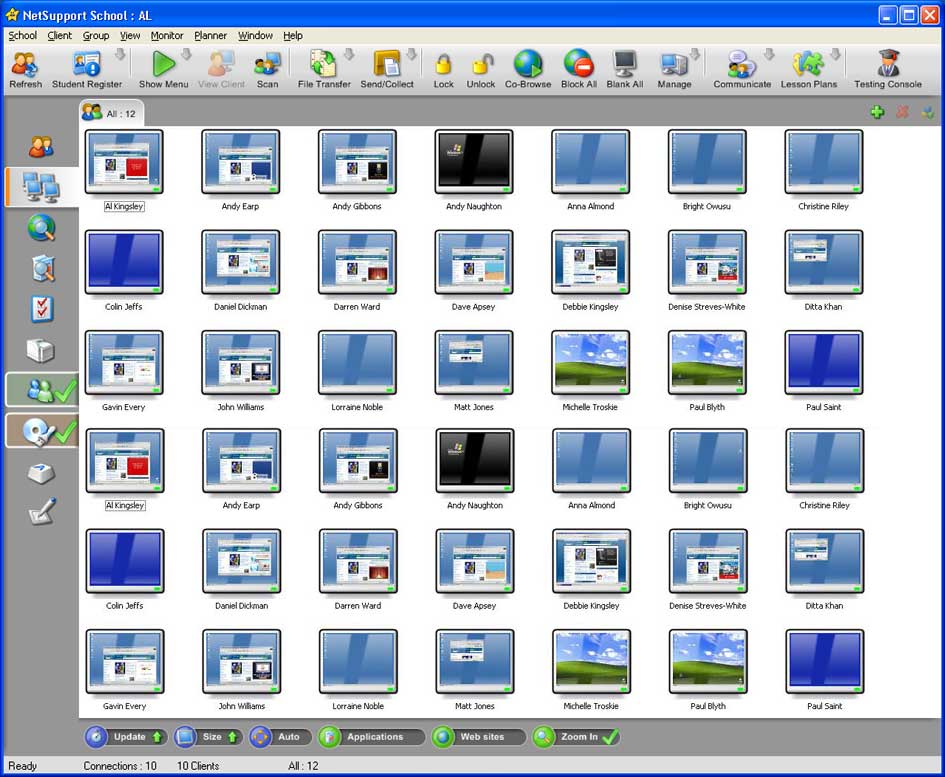945x777 pixels.
Task: Open the Communicate tool
Action: [x=740, y=66]
